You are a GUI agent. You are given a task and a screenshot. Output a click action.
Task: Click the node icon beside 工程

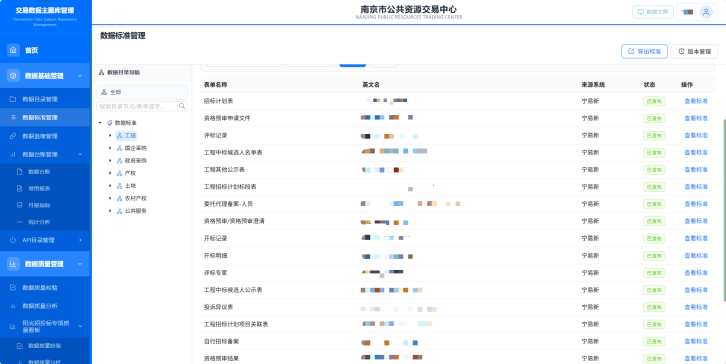tap(119, 136)
